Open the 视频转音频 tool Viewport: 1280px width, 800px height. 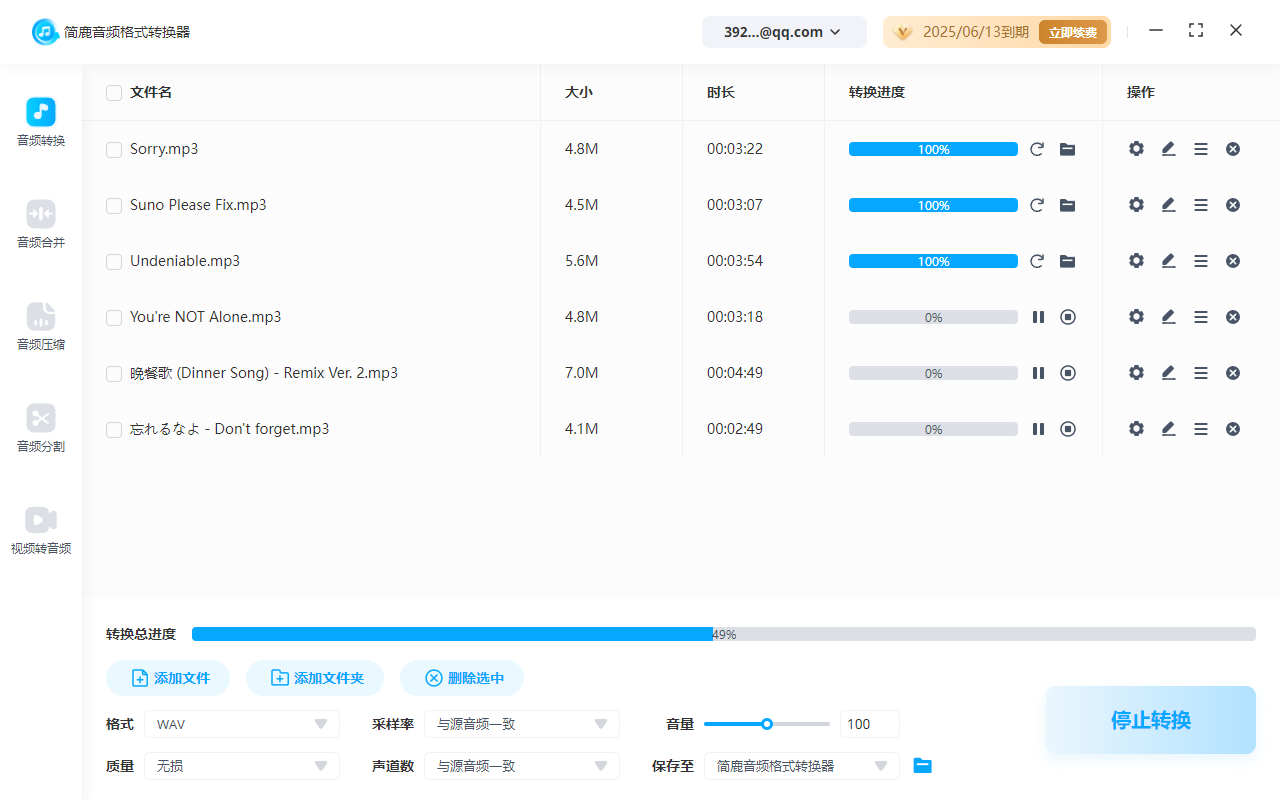40,528
